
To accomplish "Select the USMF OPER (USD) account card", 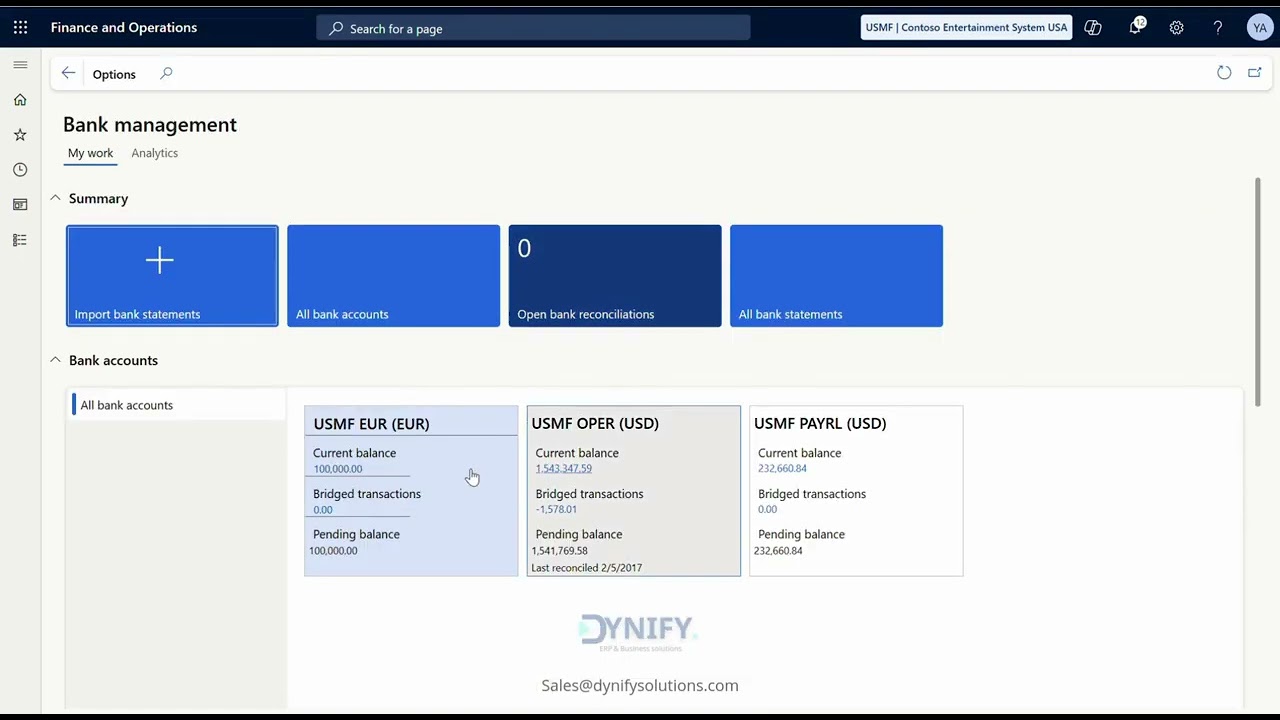I will click(634, 491).
